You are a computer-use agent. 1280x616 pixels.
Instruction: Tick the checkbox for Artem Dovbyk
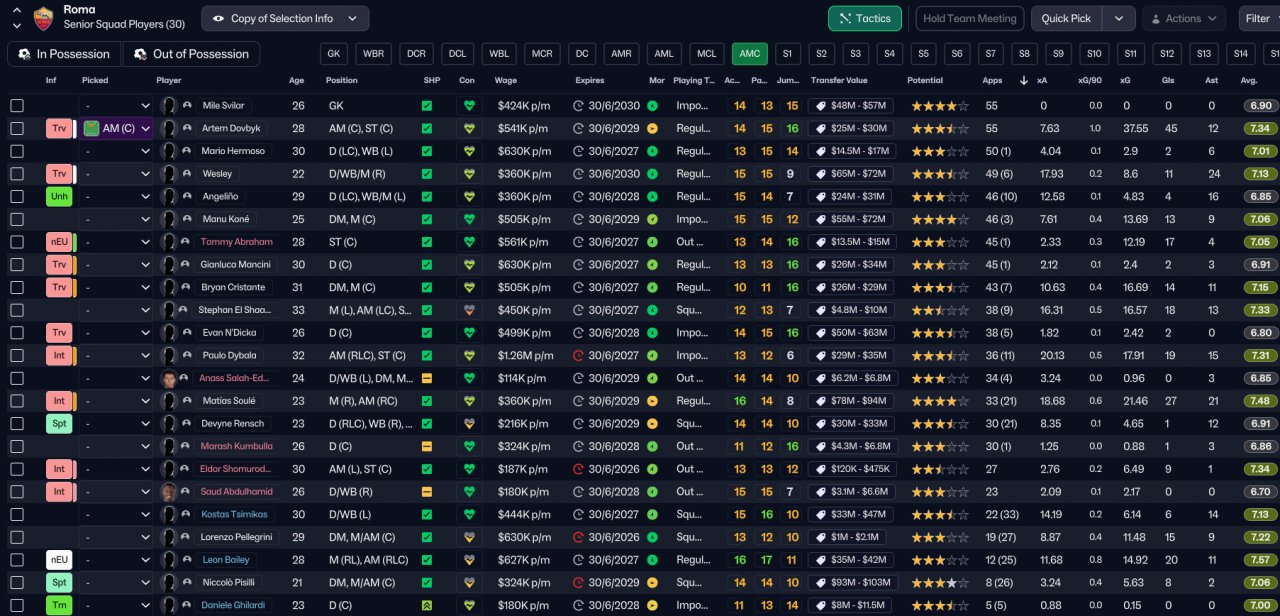17,128
